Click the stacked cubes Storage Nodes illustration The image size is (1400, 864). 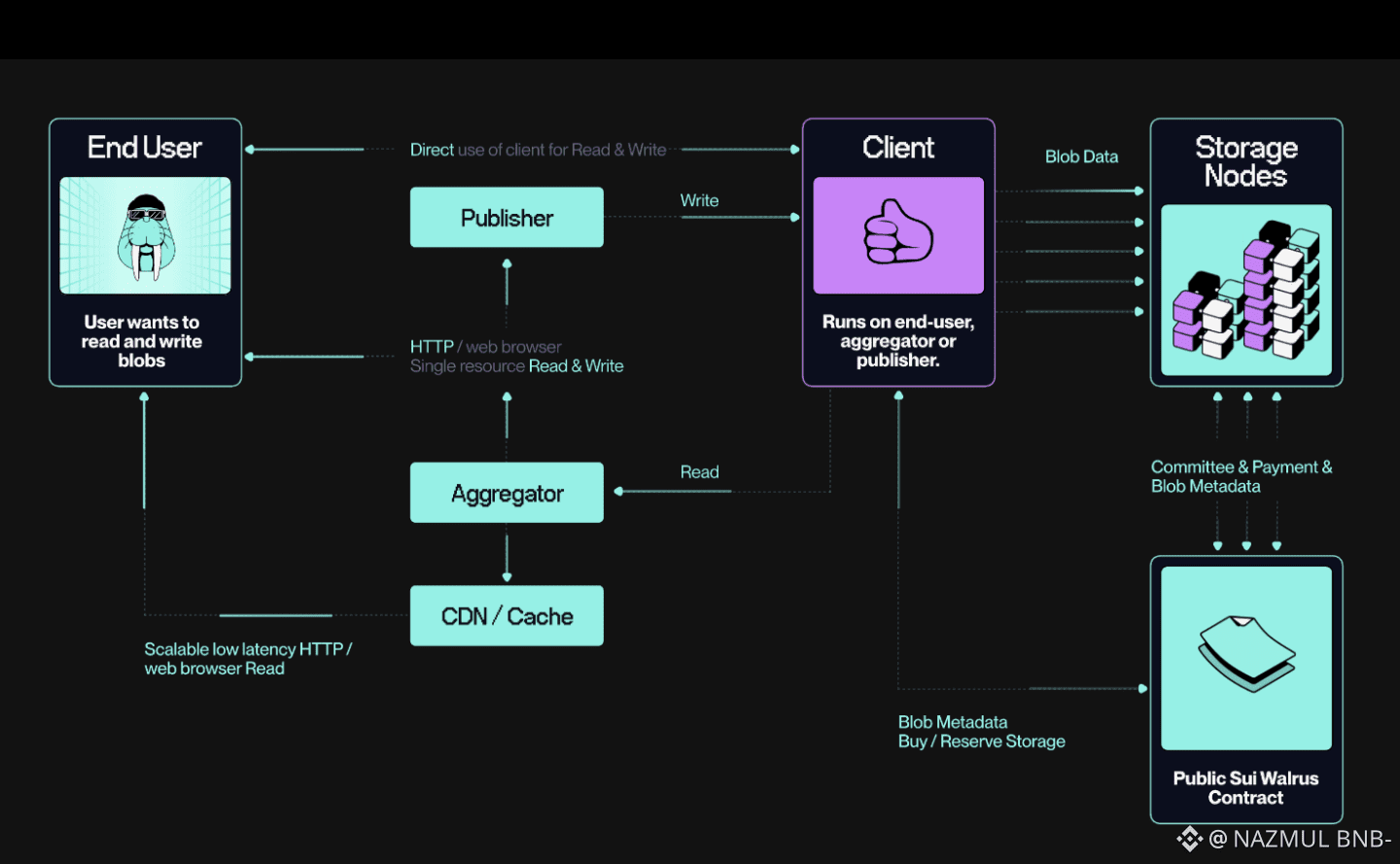click(x=1246, y=290)
